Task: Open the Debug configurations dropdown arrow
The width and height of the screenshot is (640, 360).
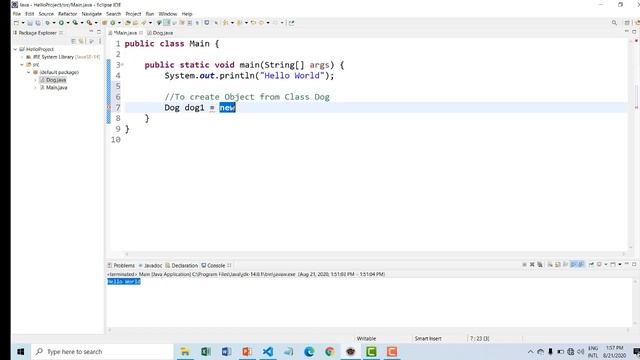Action: (x=54, y=23)
